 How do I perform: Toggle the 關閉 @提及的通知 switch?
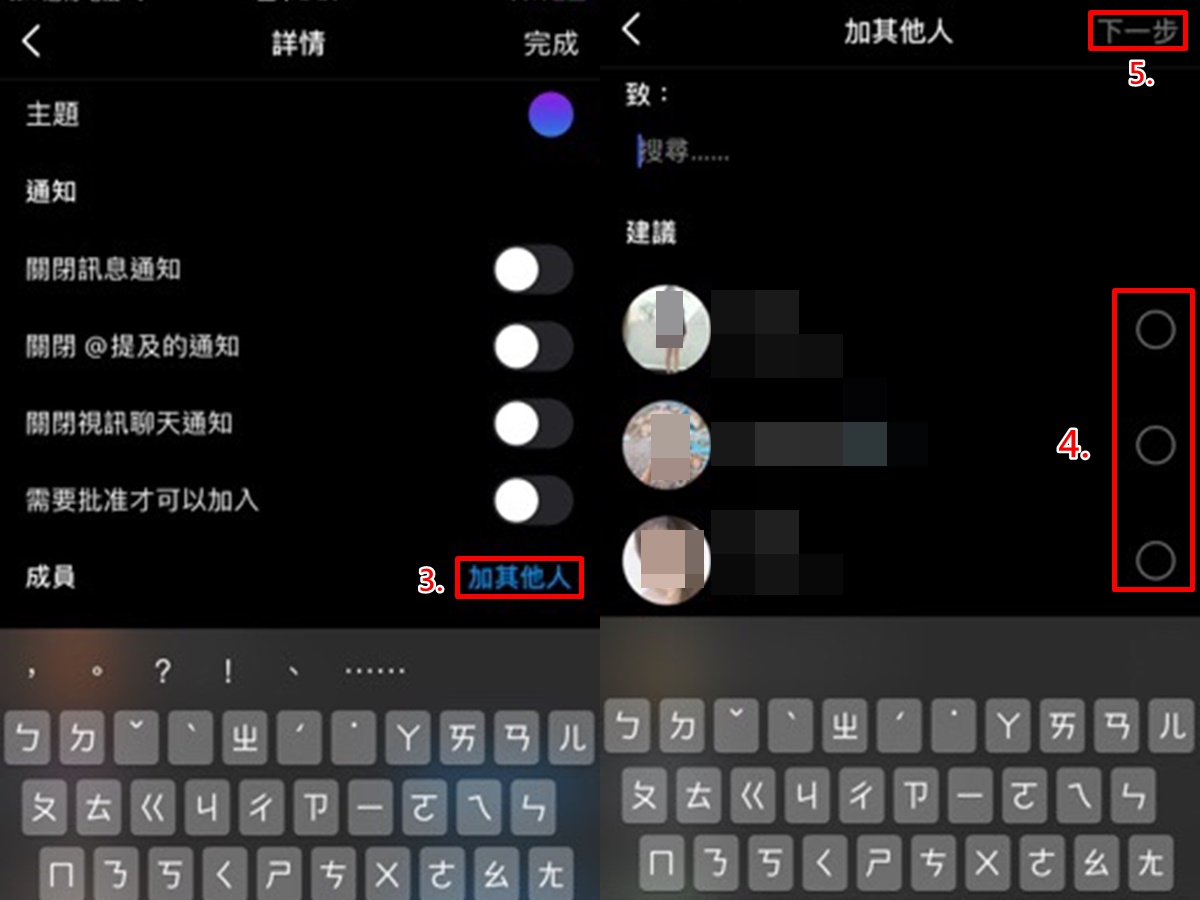(533, 347)
